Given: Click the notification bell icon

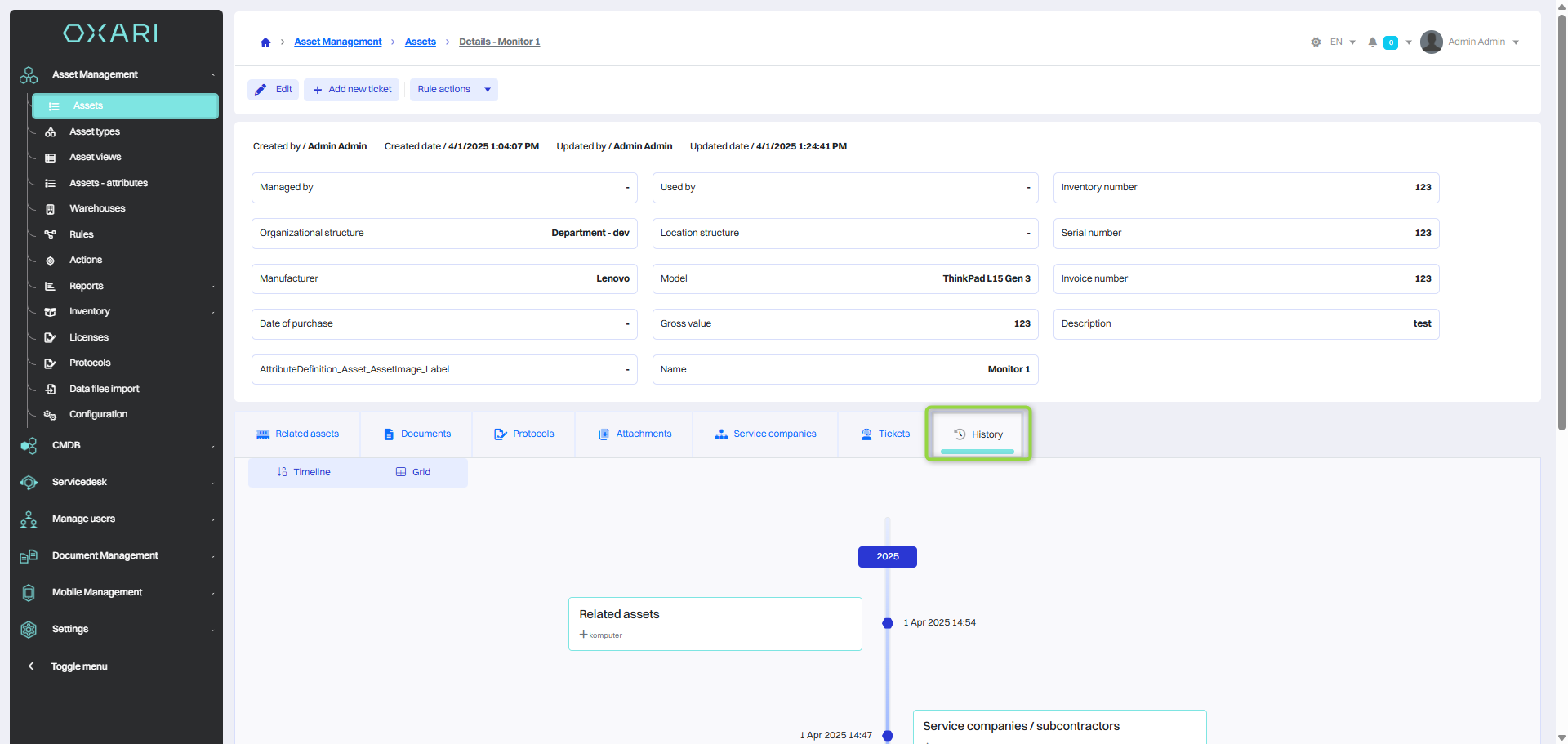Looking at the screenshot, I should pyautogui.click(x=1372, y=42).
